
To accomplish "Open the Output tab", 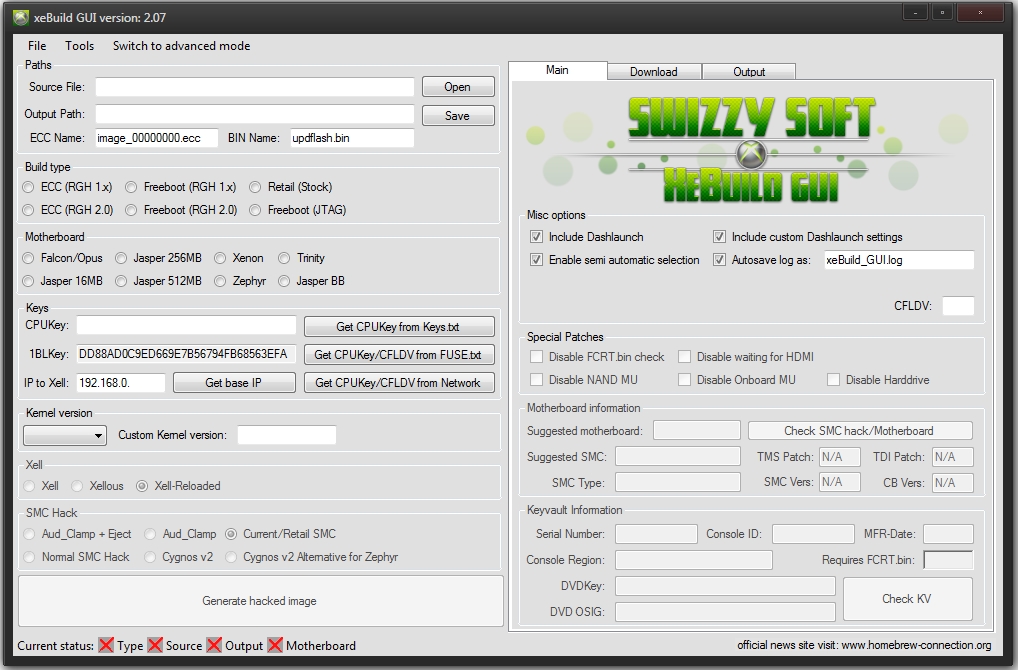I will 749,72.
